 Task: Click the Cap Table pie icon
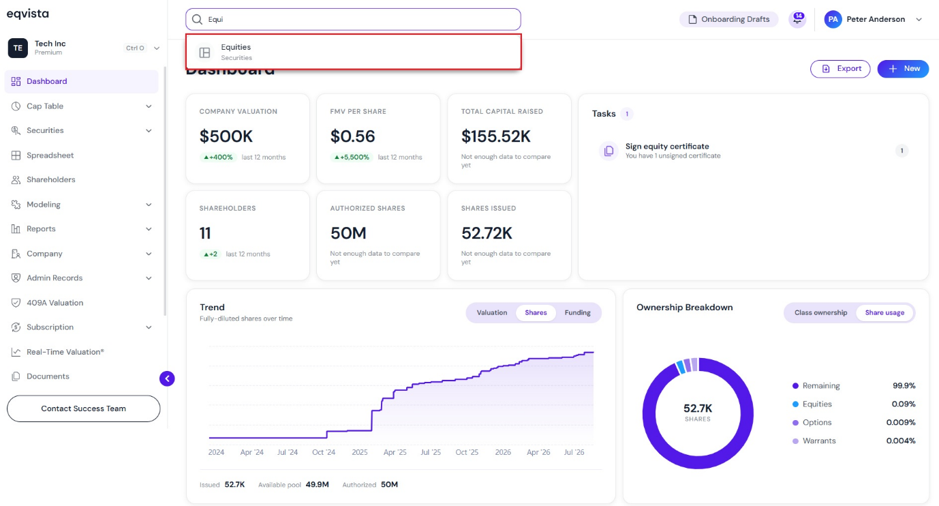(16, 106)
